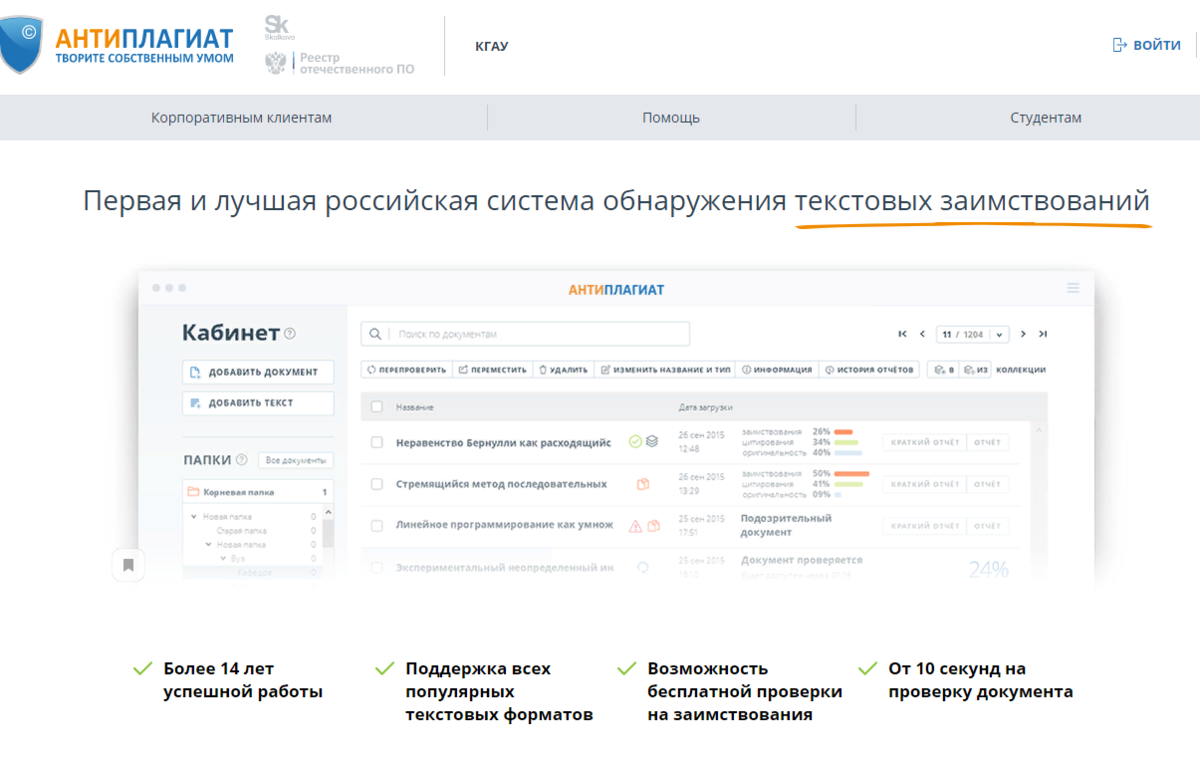Open document Неравенство Бернулли как расходящийс
This screenshot has width=1200, height=767.
pos(503,442)
